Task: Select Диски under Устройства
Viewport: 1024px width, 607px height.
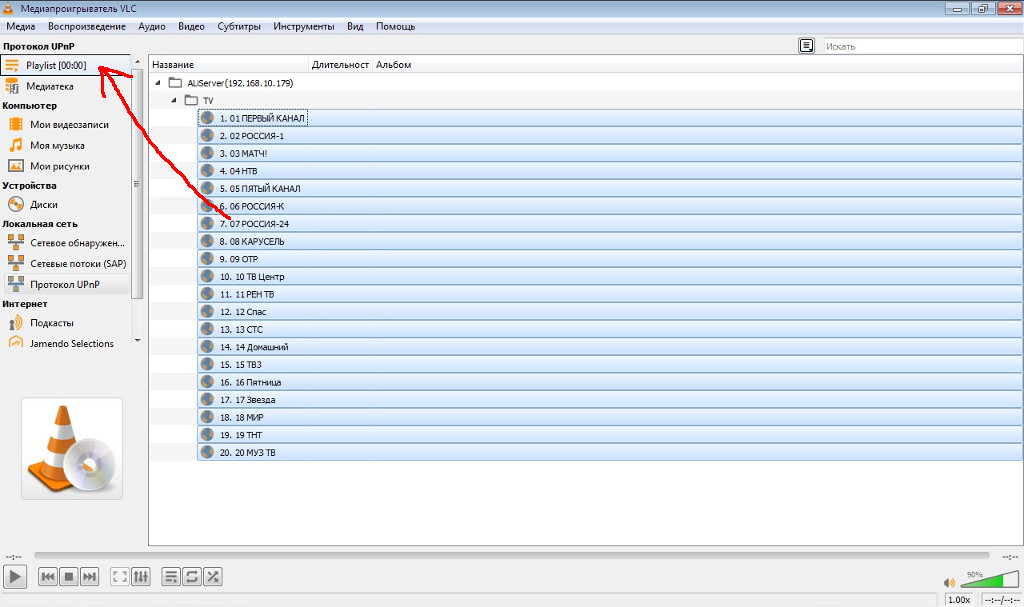Action: 65,205
